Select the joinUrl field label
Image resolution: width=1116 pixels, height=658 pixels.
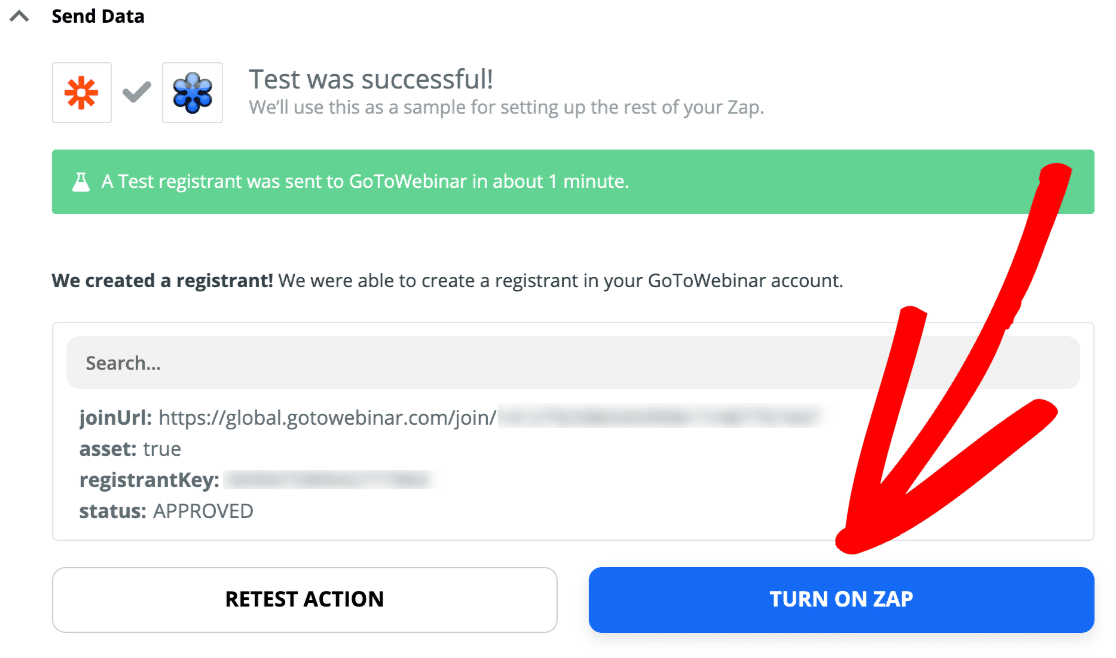pyautogui.click(x=116, y=418)
